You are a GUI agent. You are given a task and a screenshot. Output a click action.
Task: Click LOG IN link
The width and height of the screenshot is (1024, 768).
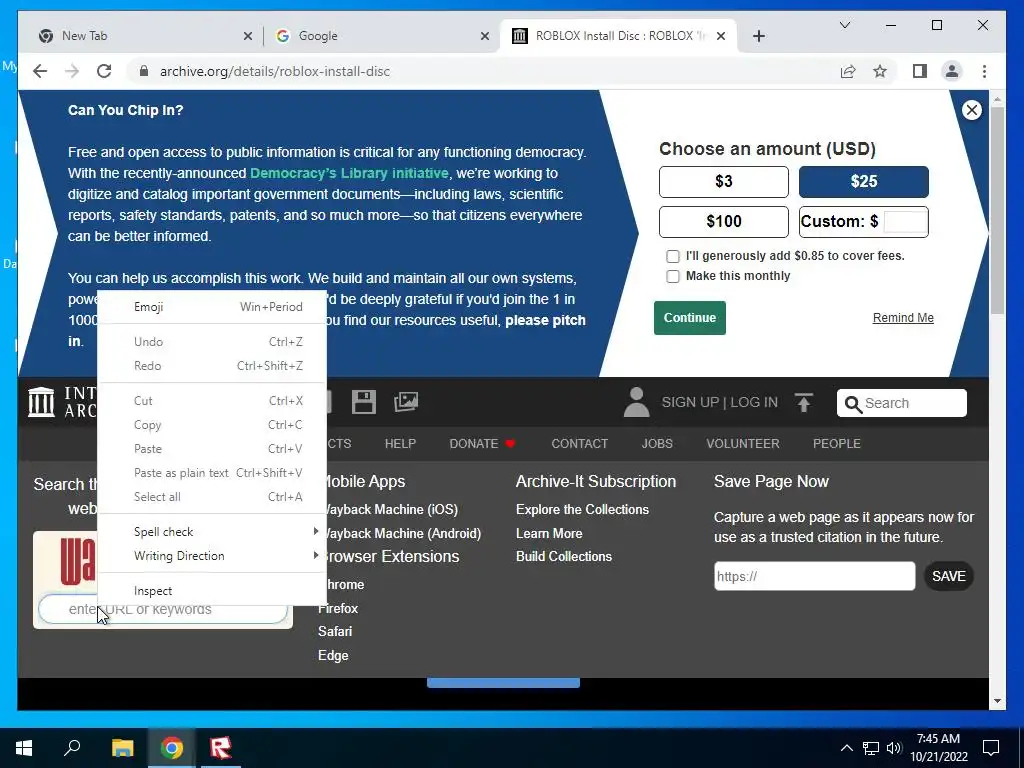point(754,402)
